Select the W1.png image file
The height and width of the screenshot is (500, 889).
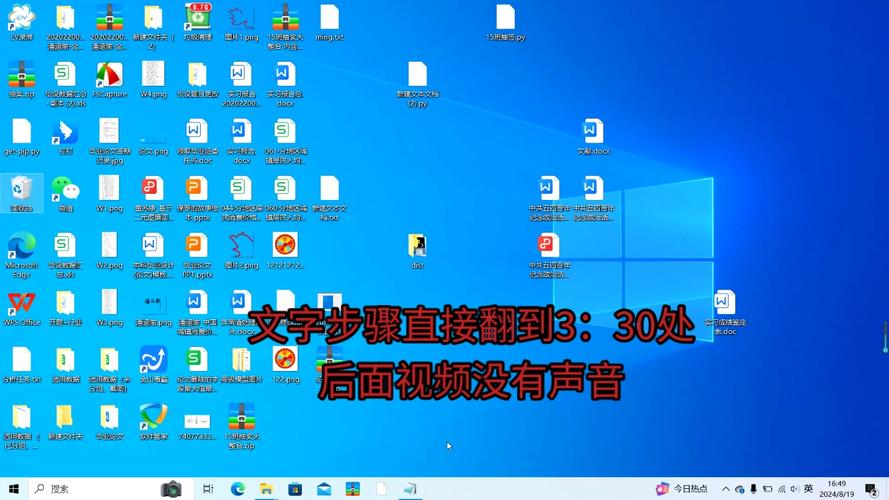109,194
